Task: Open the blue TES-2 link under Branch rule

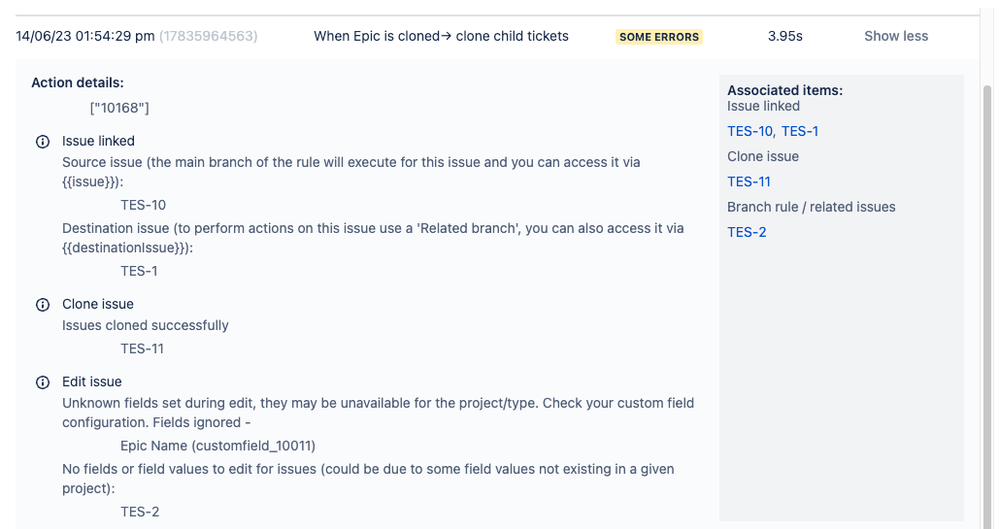Action: coord(746,233)
